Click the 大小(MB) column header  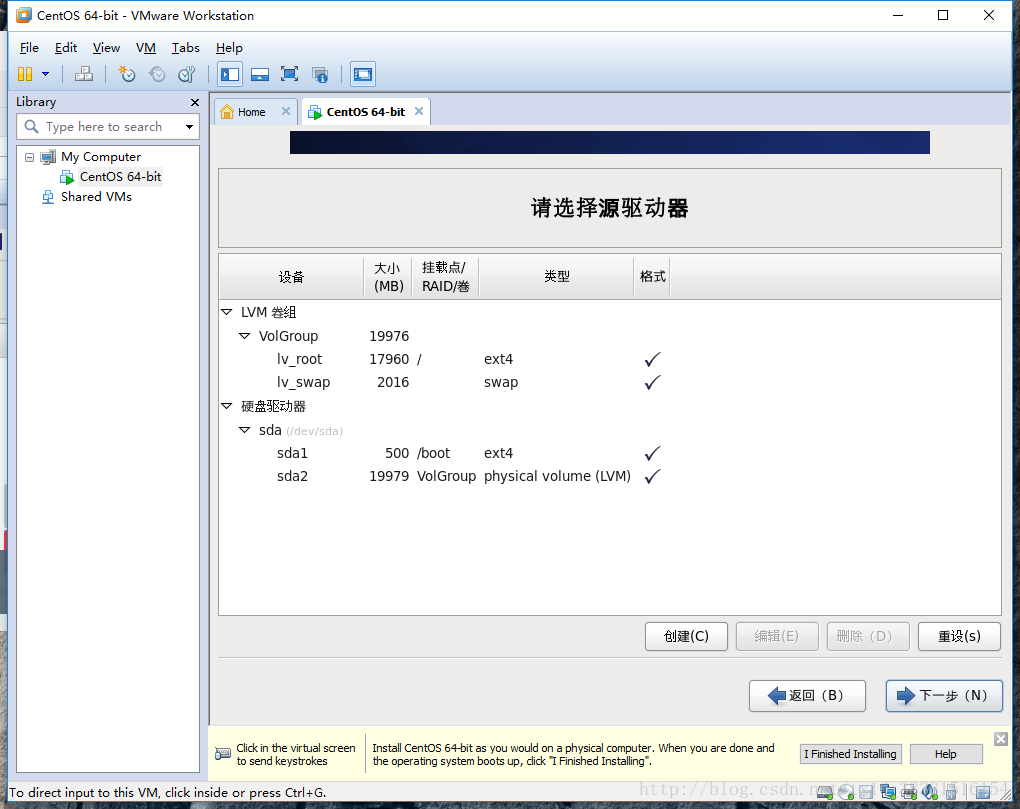(388, 276)
